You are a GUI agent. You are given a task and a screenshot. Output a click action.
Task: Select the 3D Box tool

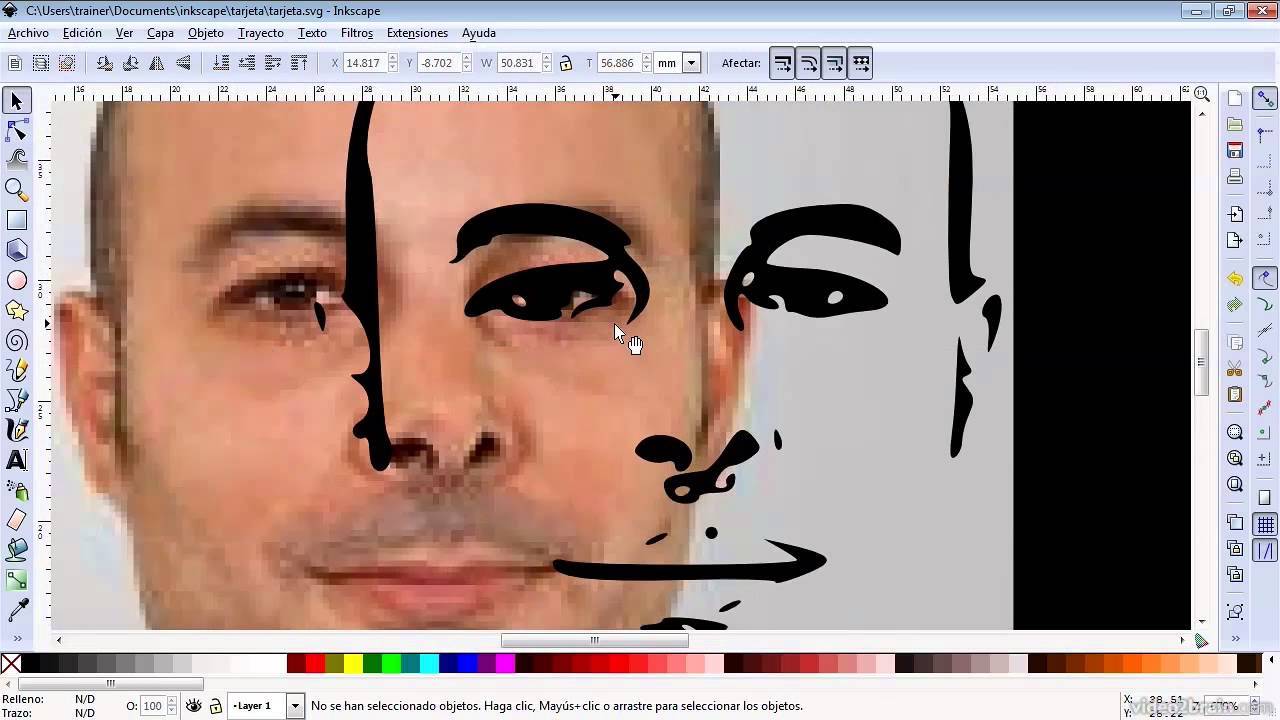click(x=16, y=250)
